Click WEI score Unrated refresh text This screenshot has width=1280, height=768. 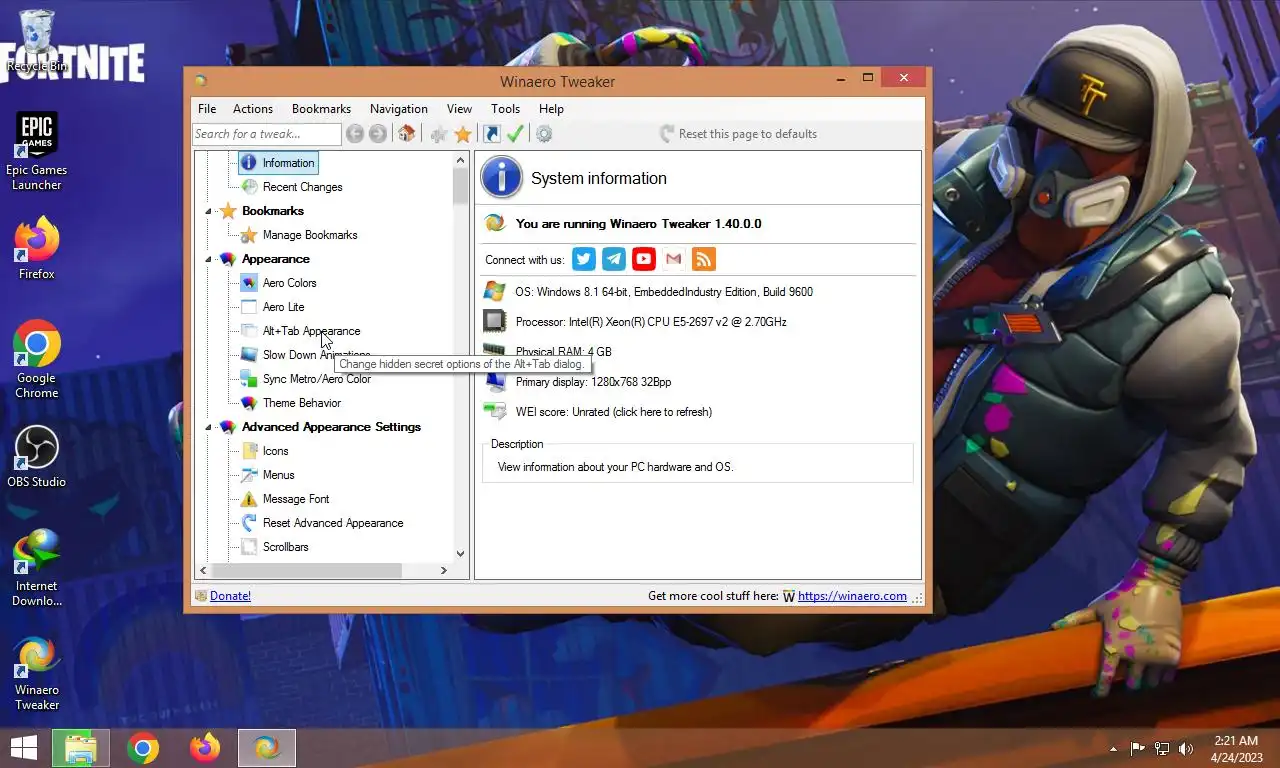[614, 412]
